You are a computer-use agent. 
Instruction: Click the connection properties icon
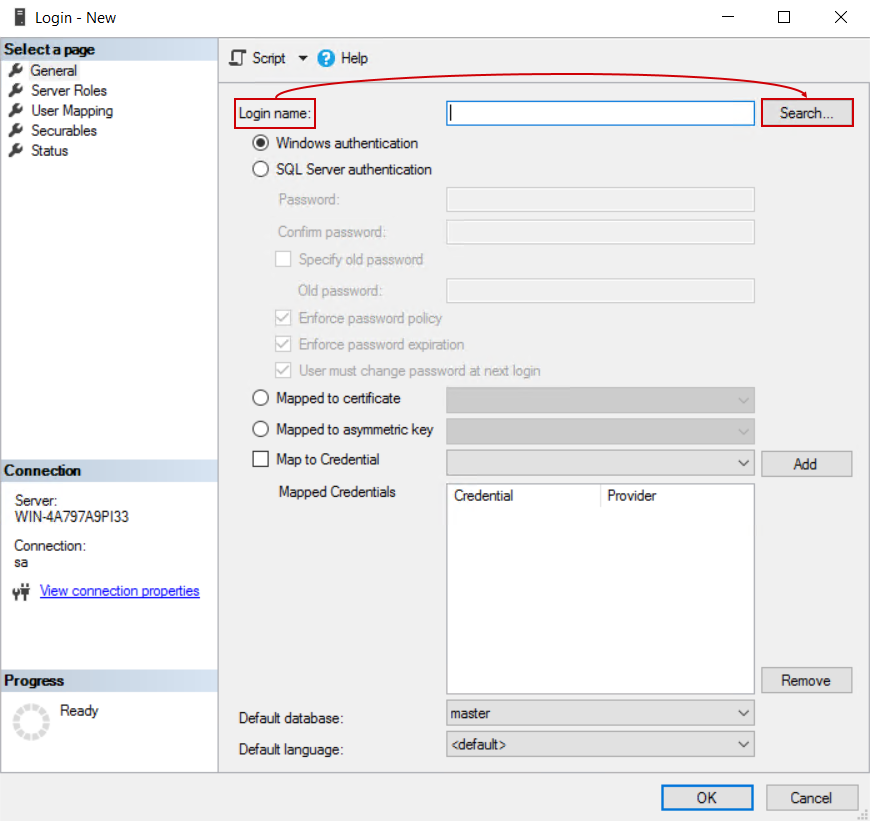click(x=22, y=592)
